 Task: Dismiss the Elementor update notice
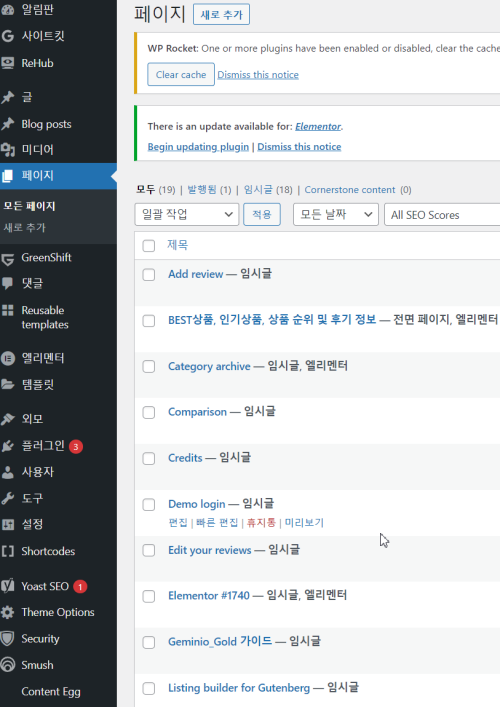(299, 147)
